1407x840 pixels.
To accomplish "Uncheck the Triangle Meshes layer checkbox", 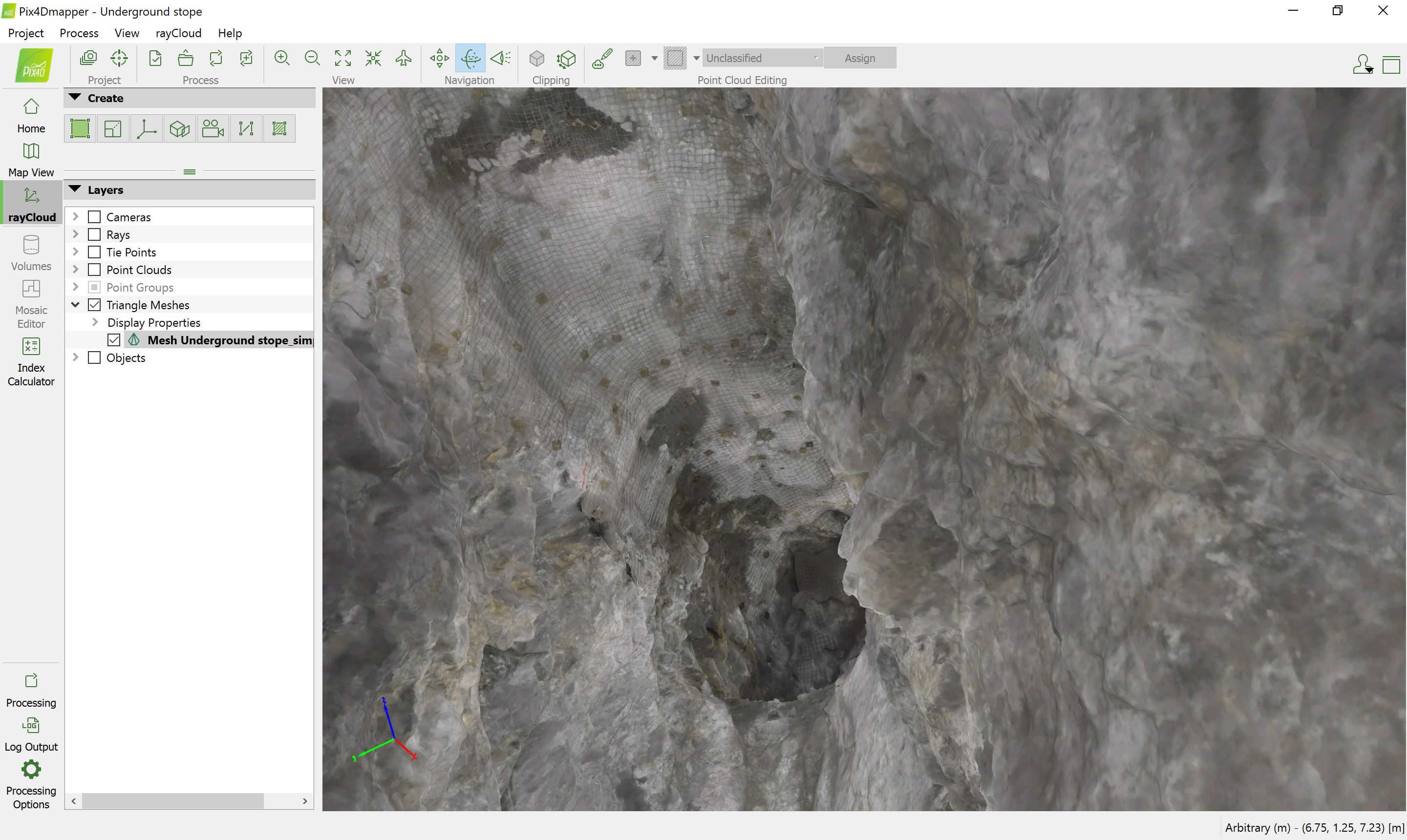I will [x=95, y=305].
